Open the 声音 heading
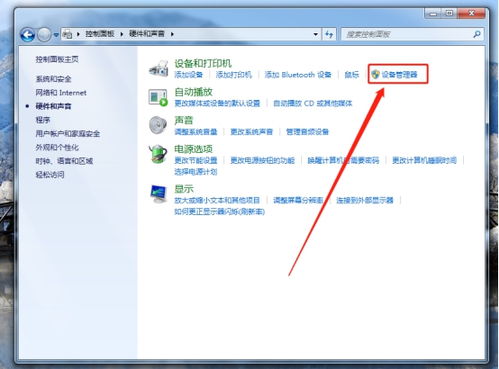The width and height of the screenshot is (499, 369). pyautogui.click(x=184, y=120)
